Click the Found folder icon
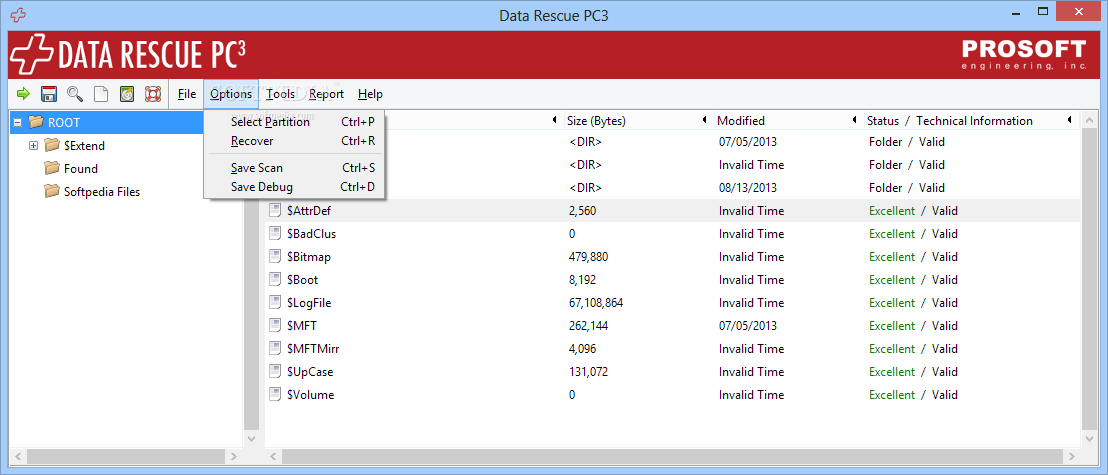 click(x=52, y=168)
